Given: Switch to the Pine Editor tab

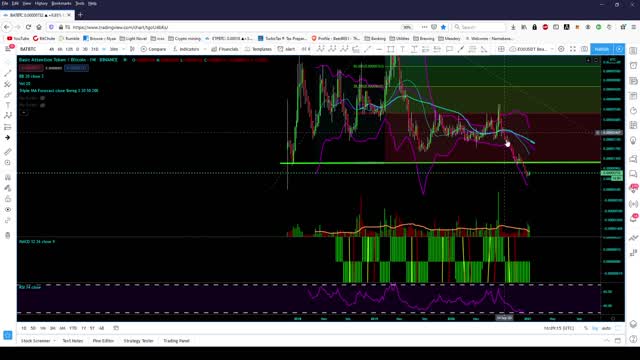Looking at the screenshot, I should pyautogui.click(x=103, y=341).
